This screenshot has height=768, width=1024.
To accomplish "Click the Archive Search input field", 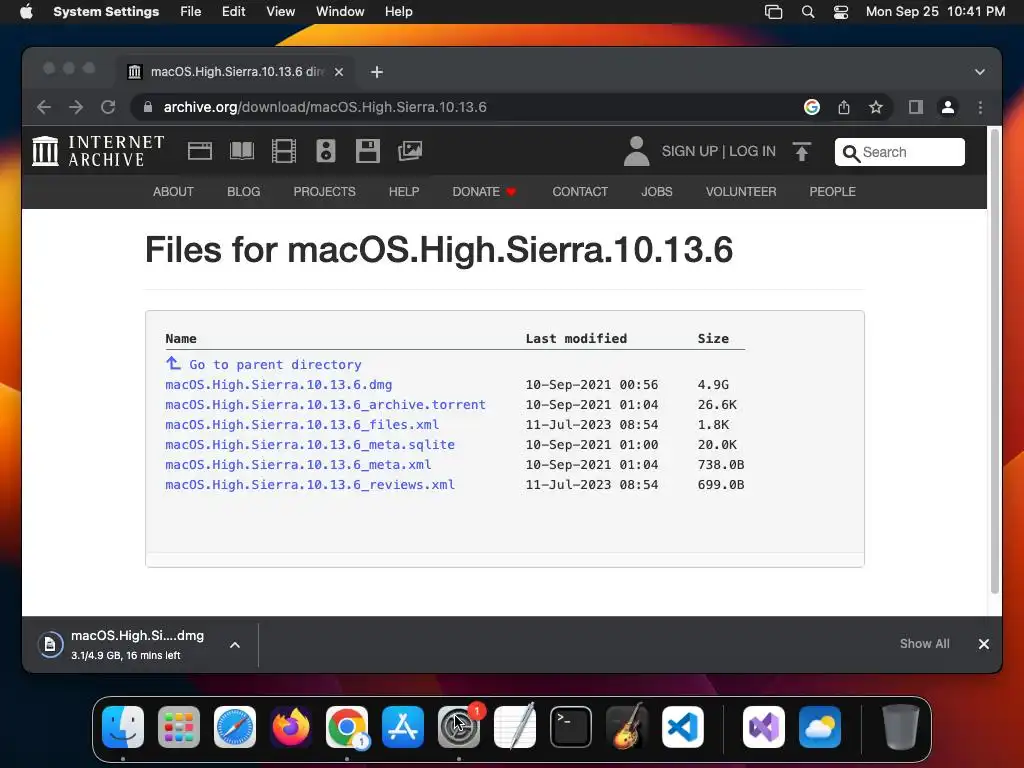I will [899, 152].
